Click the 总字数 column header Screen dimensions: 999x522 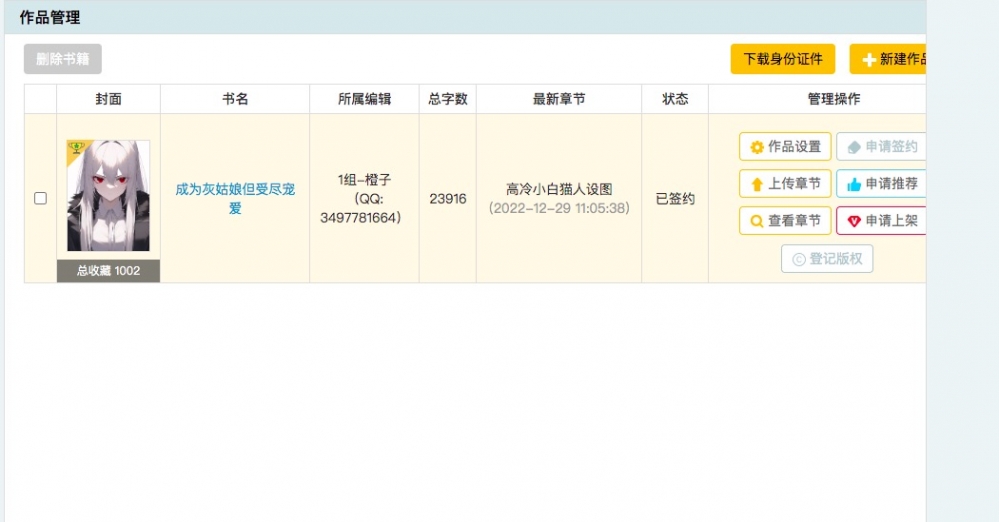(x=447, y=99)
